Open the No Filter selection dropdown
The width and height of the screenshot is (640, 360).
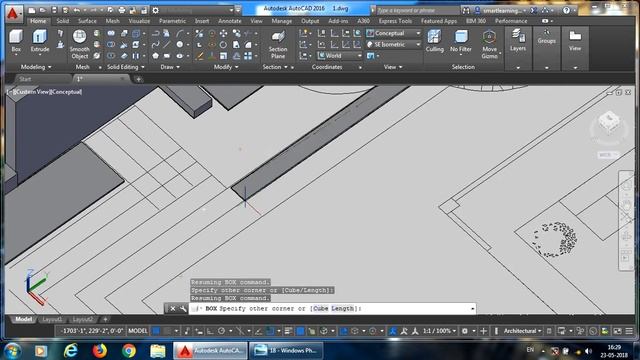461,41
